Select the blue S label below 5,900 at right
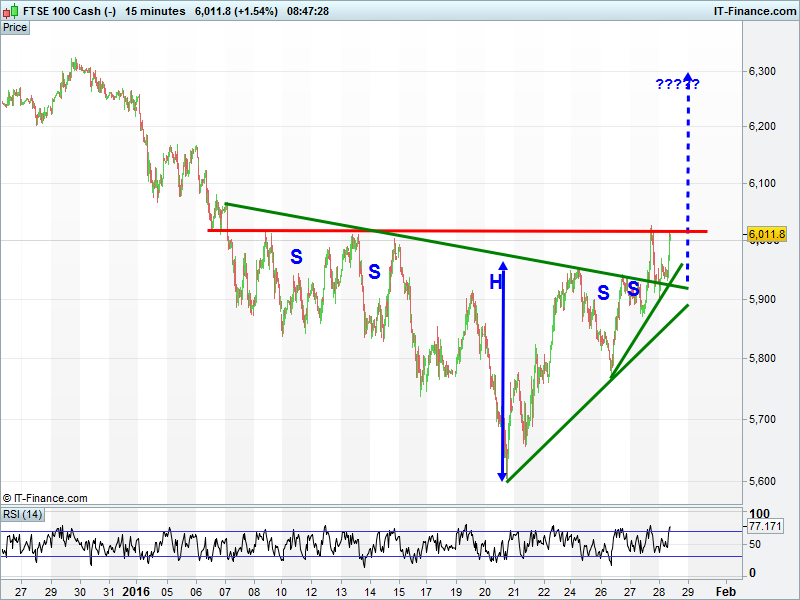This screenshot has width=800, height=600. pos(603,293)
